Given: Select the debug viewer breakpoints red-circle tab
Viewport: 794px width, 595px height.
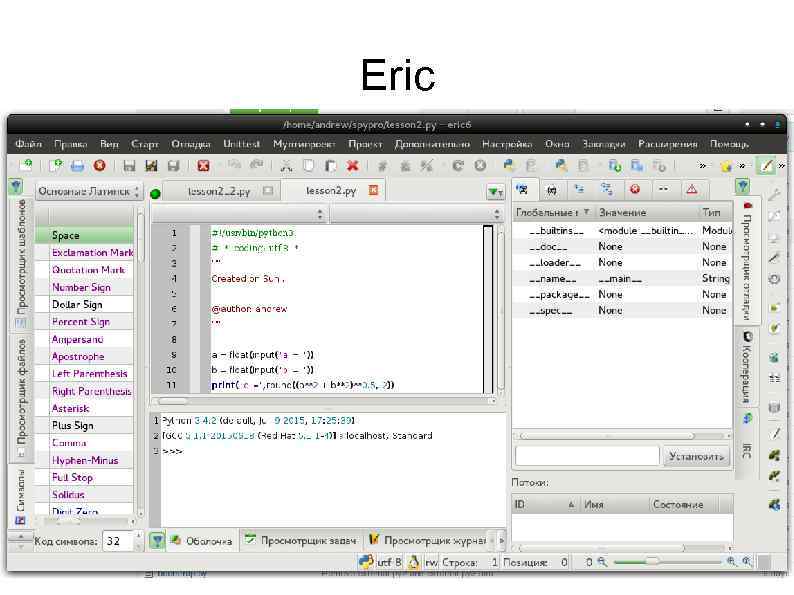Looking at the screenshot, I should pos(635,189).
